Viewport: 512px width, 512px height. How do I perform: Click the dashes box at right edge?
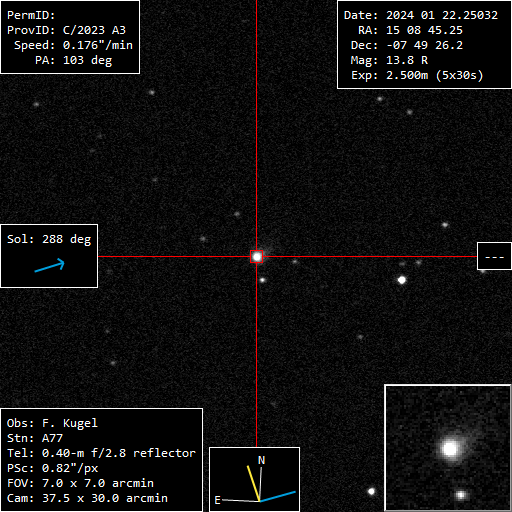pos(494,256)
